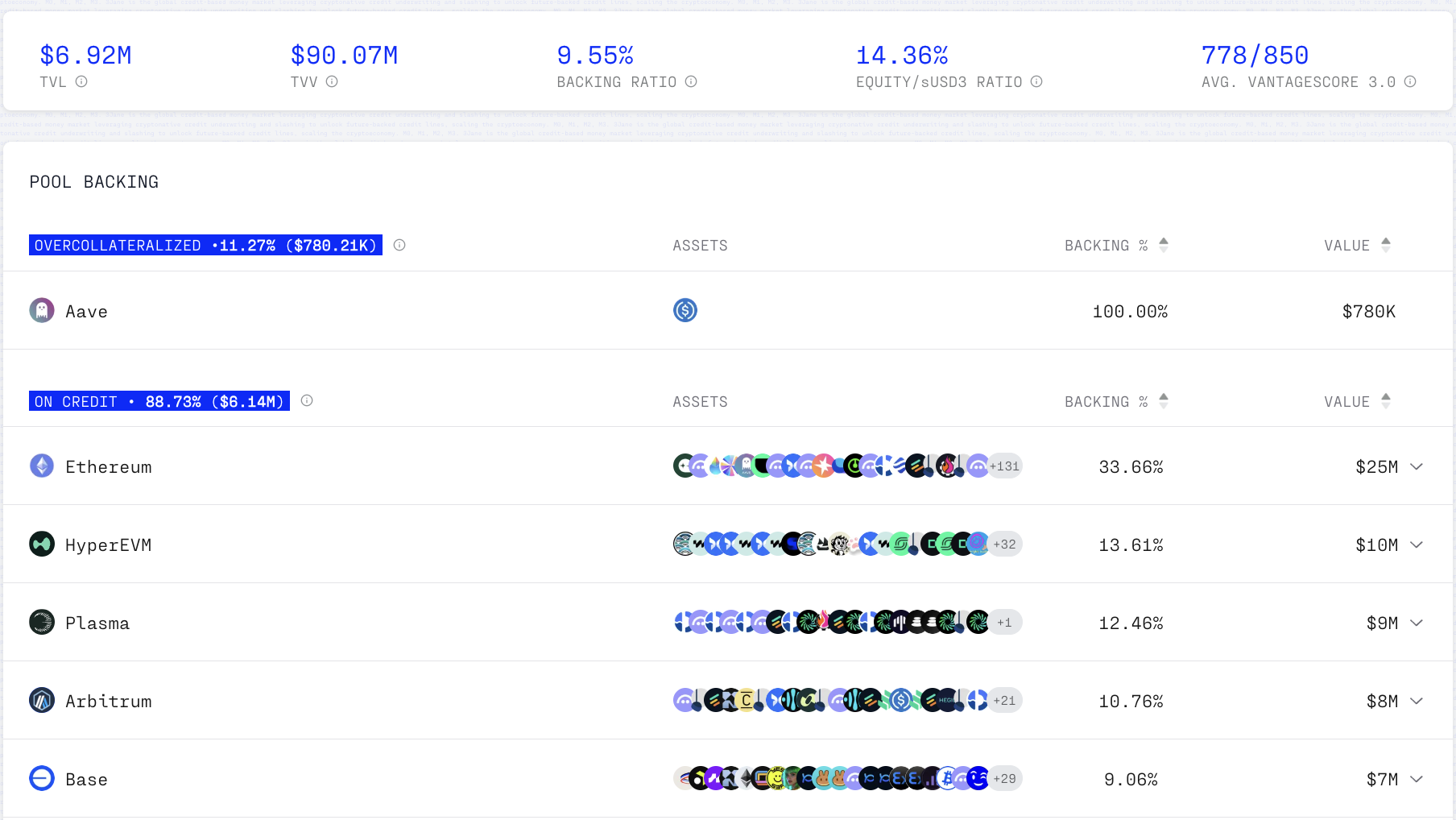Select the On Credit 88.73% label

click(159, 401)
